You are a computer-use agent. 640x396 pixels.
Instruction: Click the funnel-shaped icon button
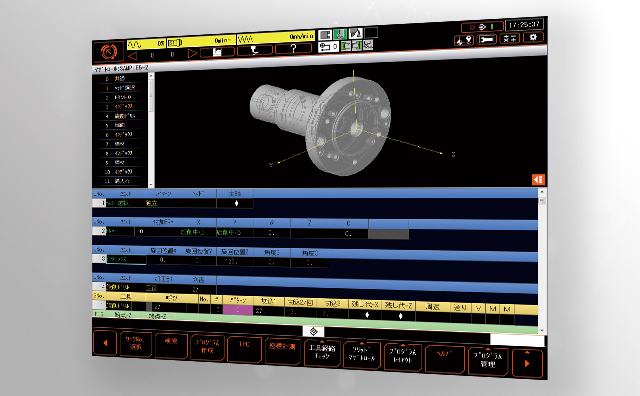[255, 50]
